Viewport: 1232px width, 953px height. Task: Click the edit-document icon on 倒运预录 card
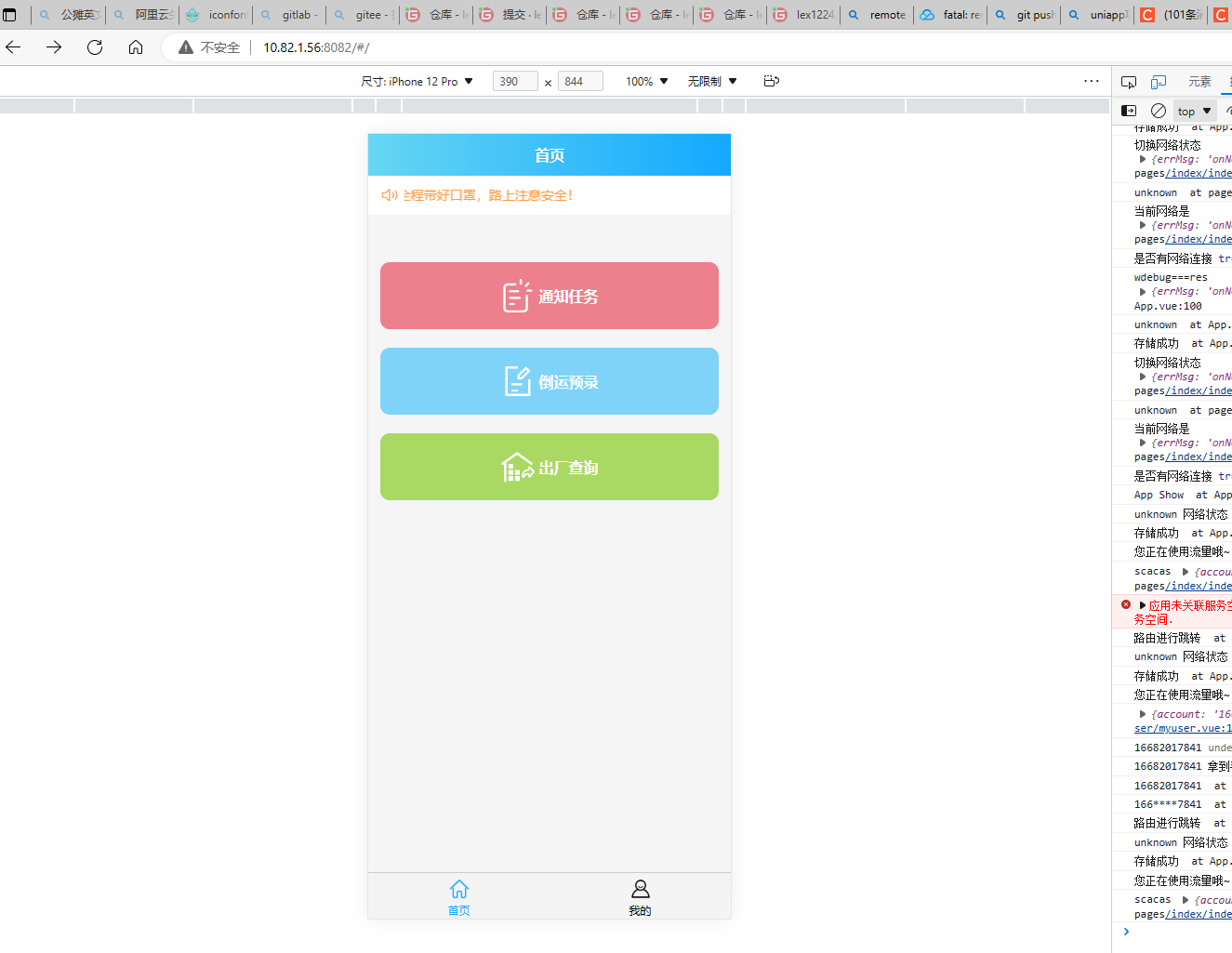pyautogui.click(x=518, y=381)
